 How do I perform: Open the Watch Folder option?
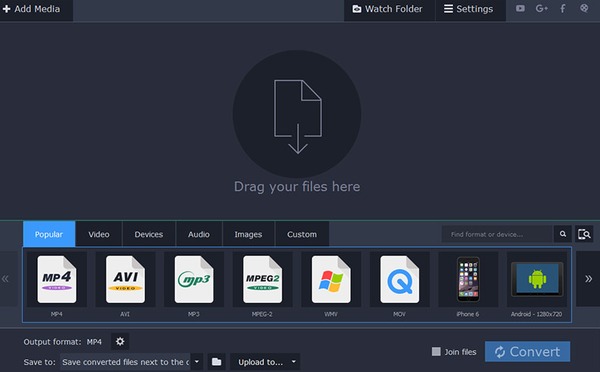[389, 9]
